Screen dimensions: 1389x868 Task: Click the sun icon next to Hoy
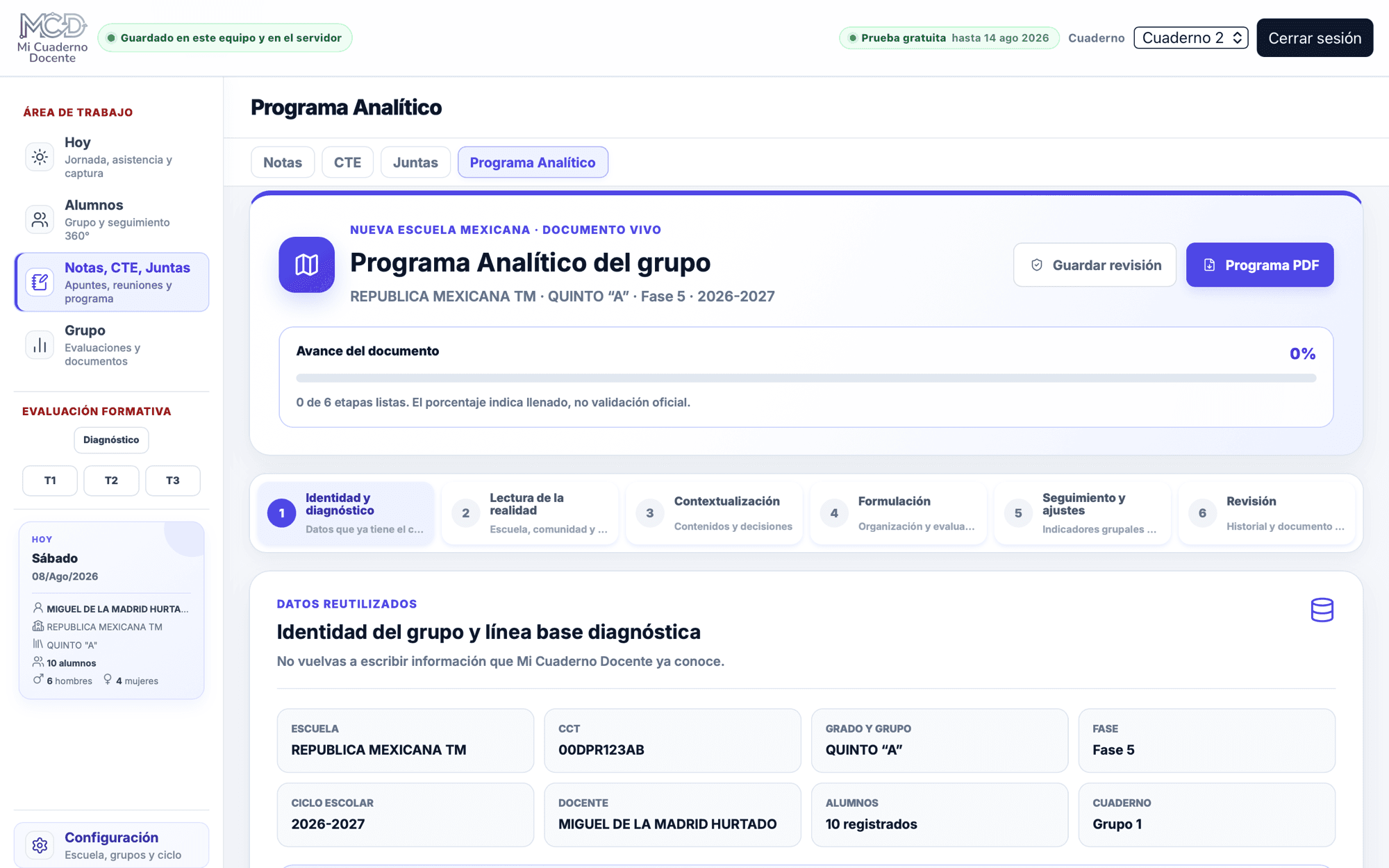[40, 157]
